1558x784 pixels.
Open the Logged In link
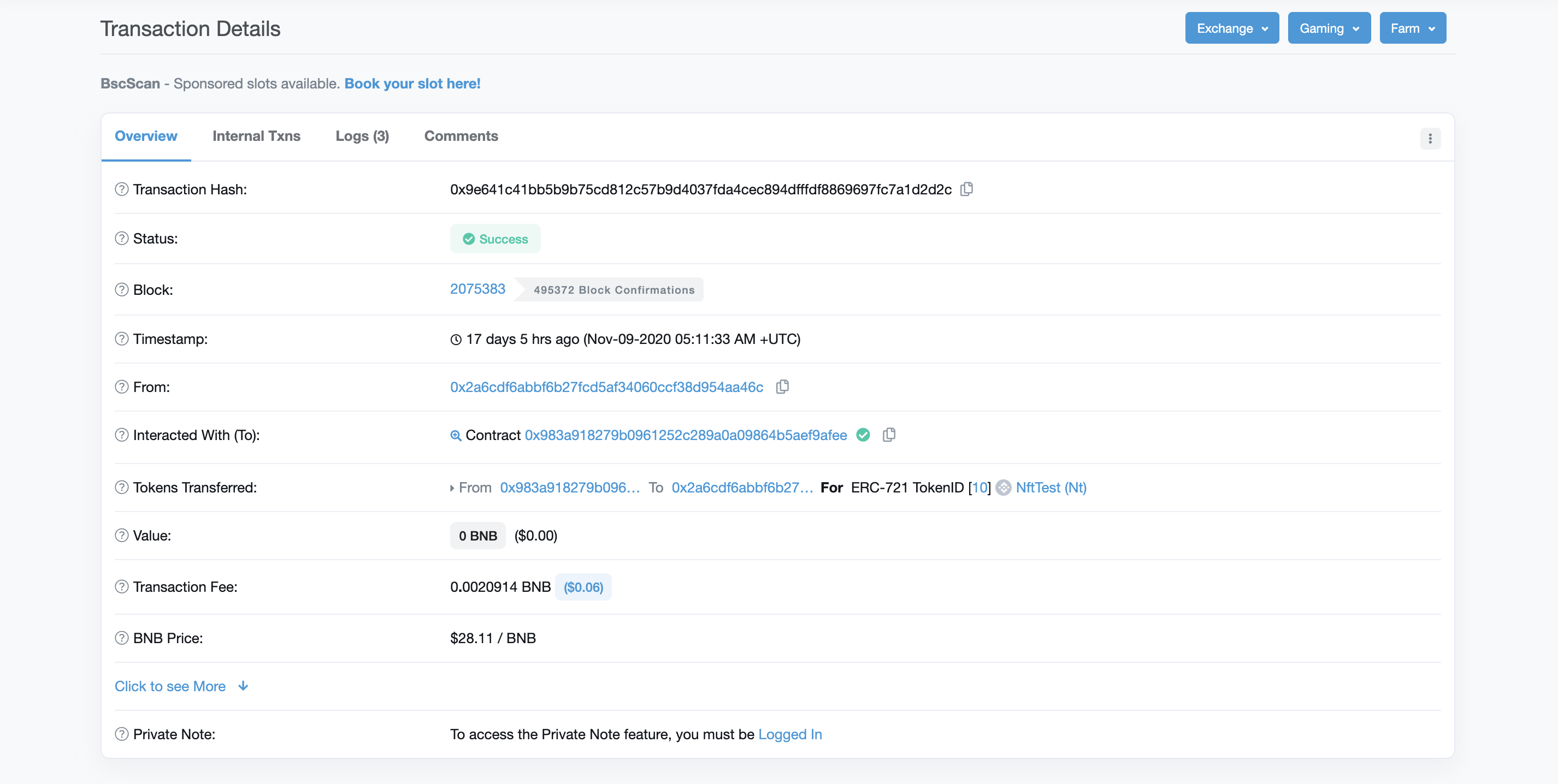789,734
